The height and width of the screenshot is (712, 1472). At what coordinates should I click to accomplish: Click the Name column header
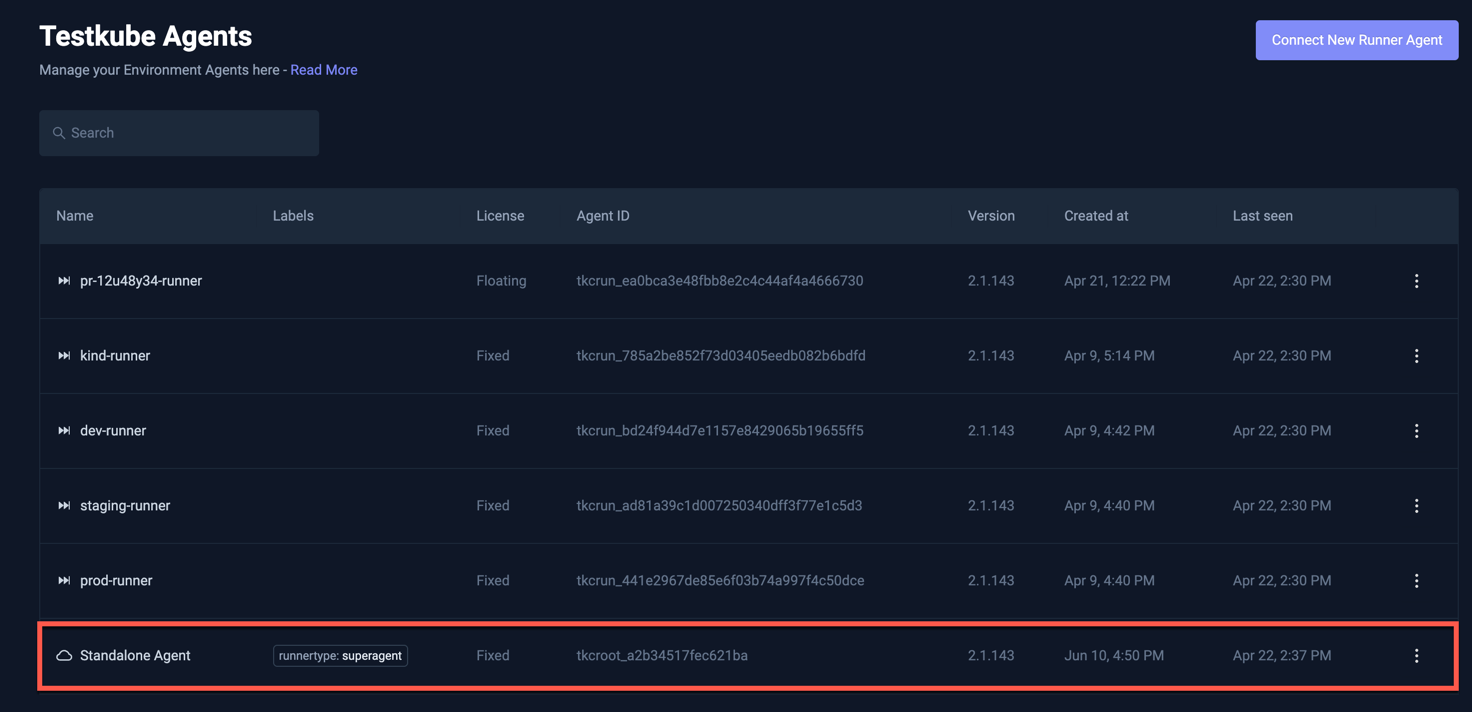tap(75, 216)
